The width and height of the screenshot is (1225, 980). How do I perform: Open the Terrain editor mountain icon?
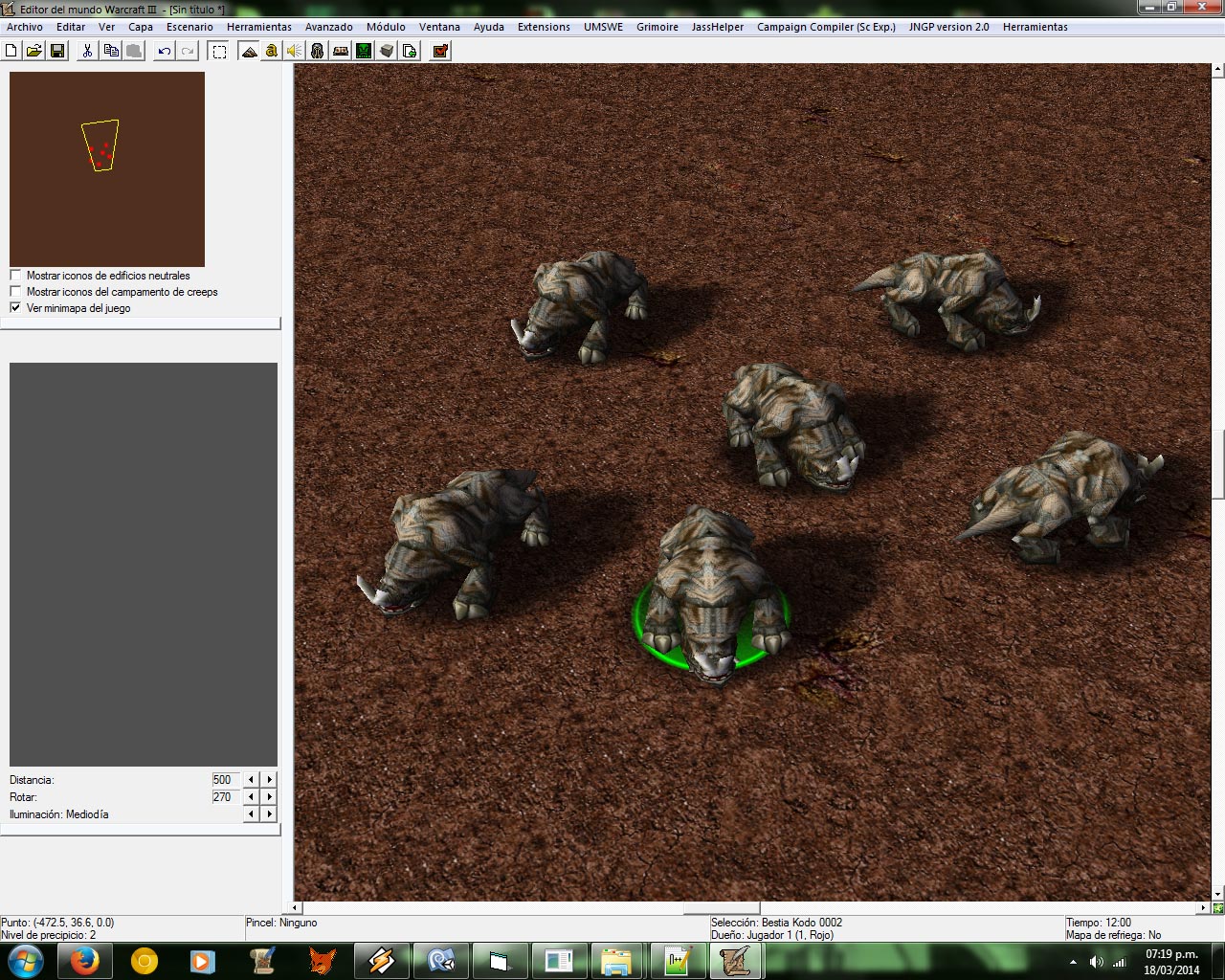(249, 51)
